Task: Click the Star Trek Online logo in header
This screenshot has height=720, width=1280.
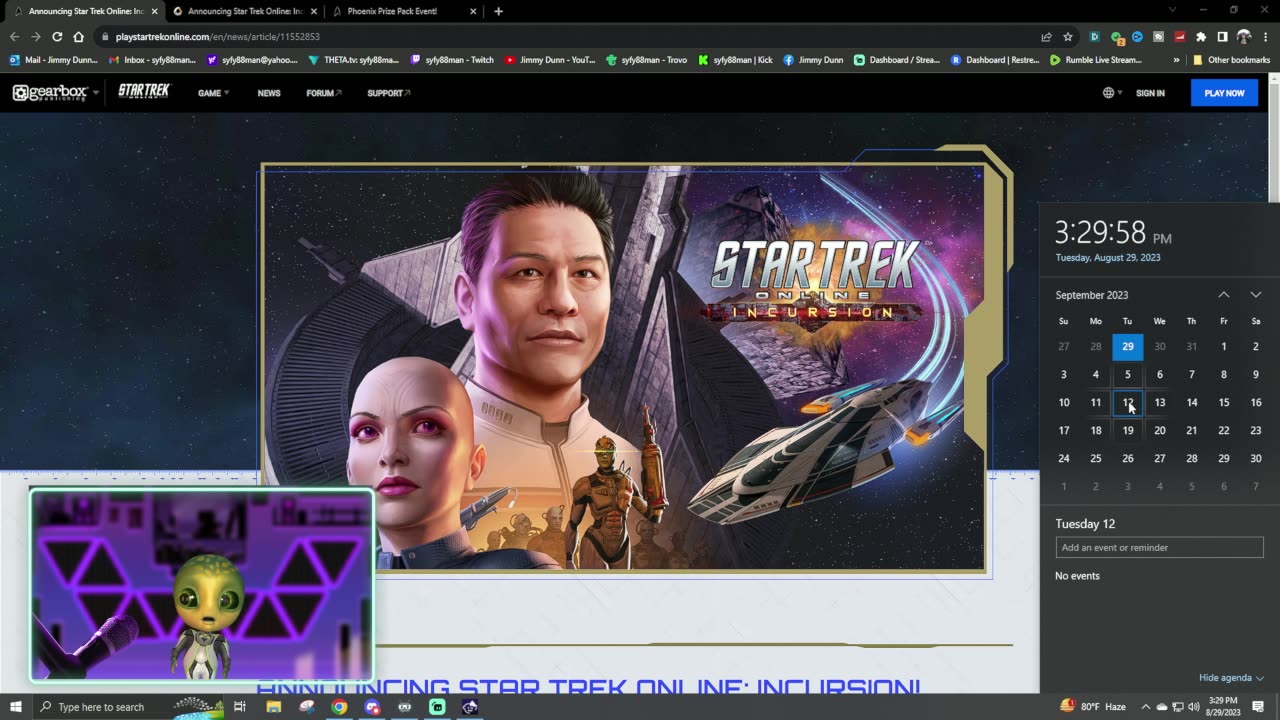Action: [144, 91]
